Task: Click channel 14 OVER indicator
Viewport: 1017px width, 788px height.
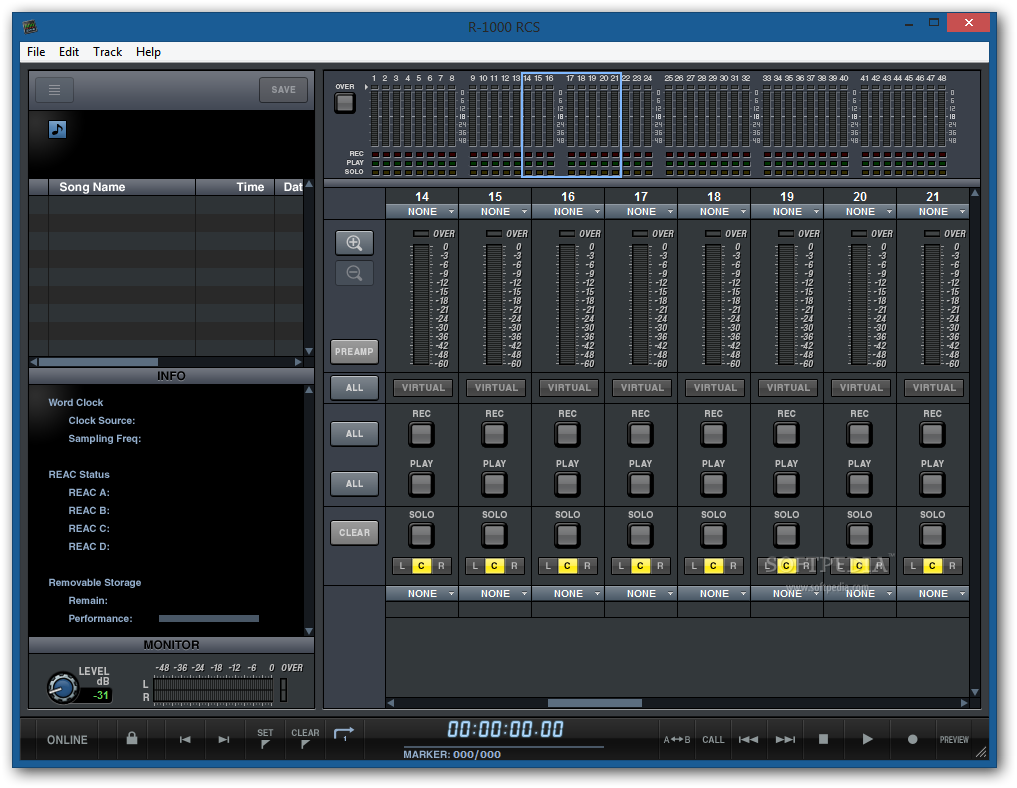Action: (x=421, y=233)
